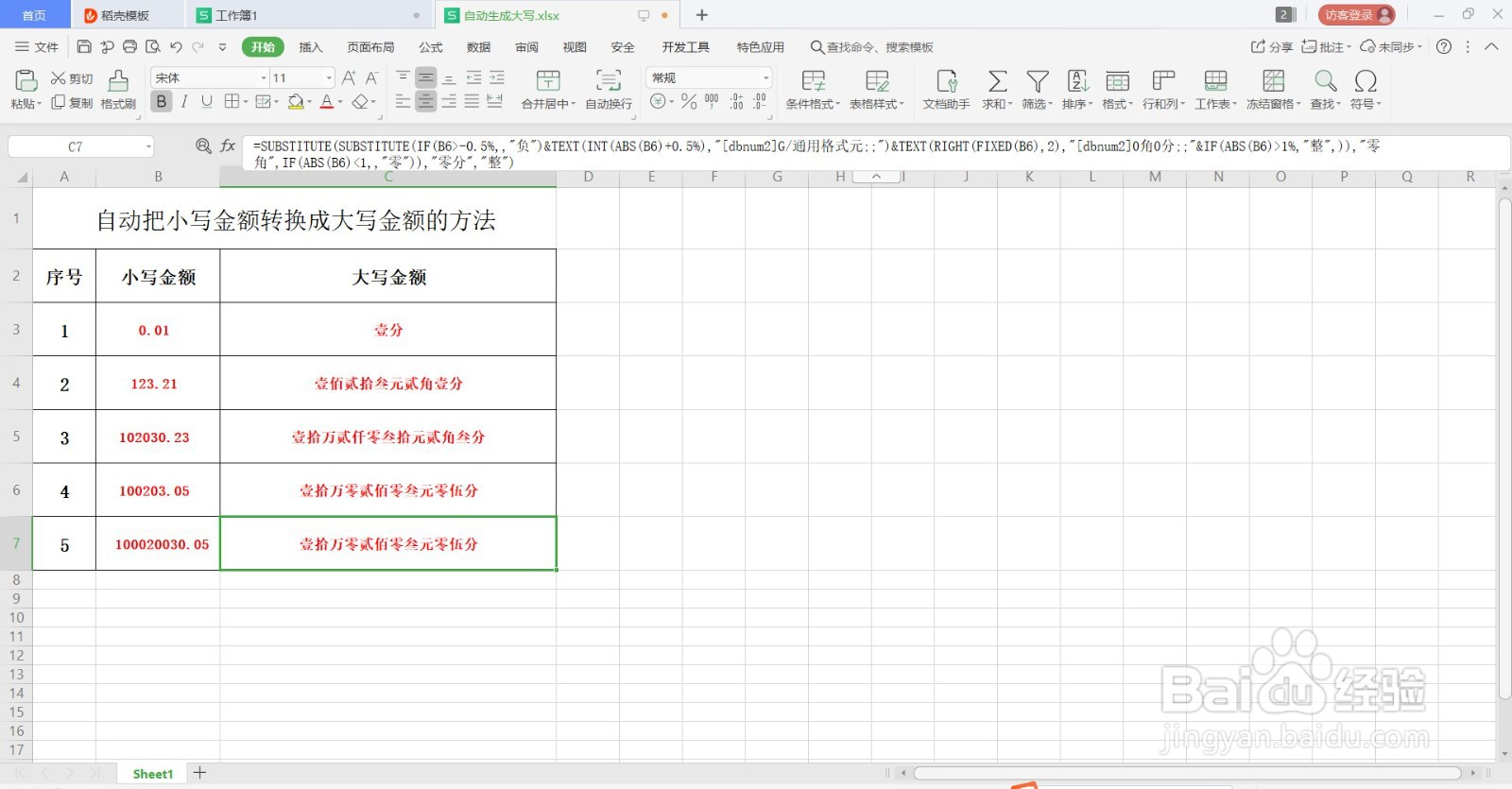Open the font color dropdown arrow

[x=340, y=103]
